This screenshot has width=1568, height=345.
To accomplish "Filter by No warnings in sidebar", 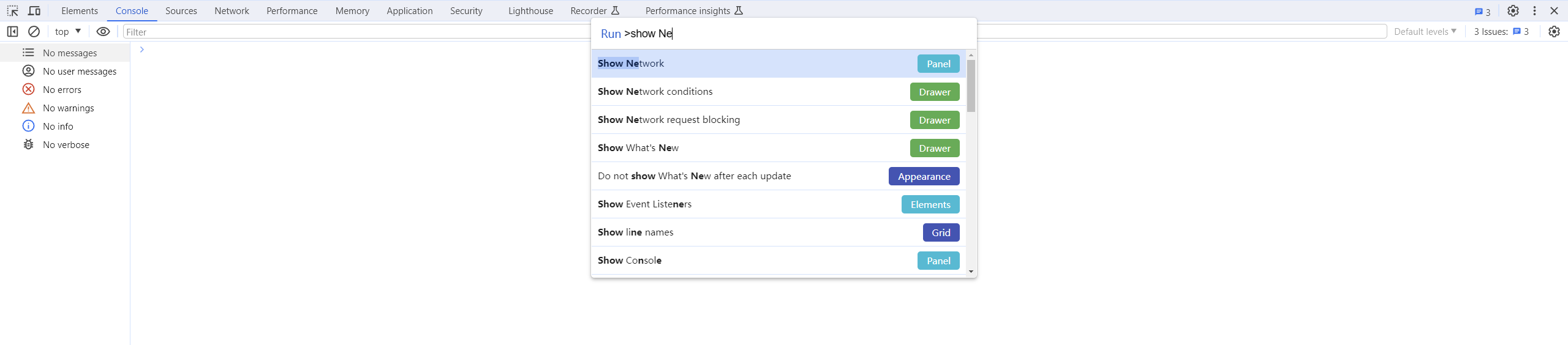I will coord(68,108).
